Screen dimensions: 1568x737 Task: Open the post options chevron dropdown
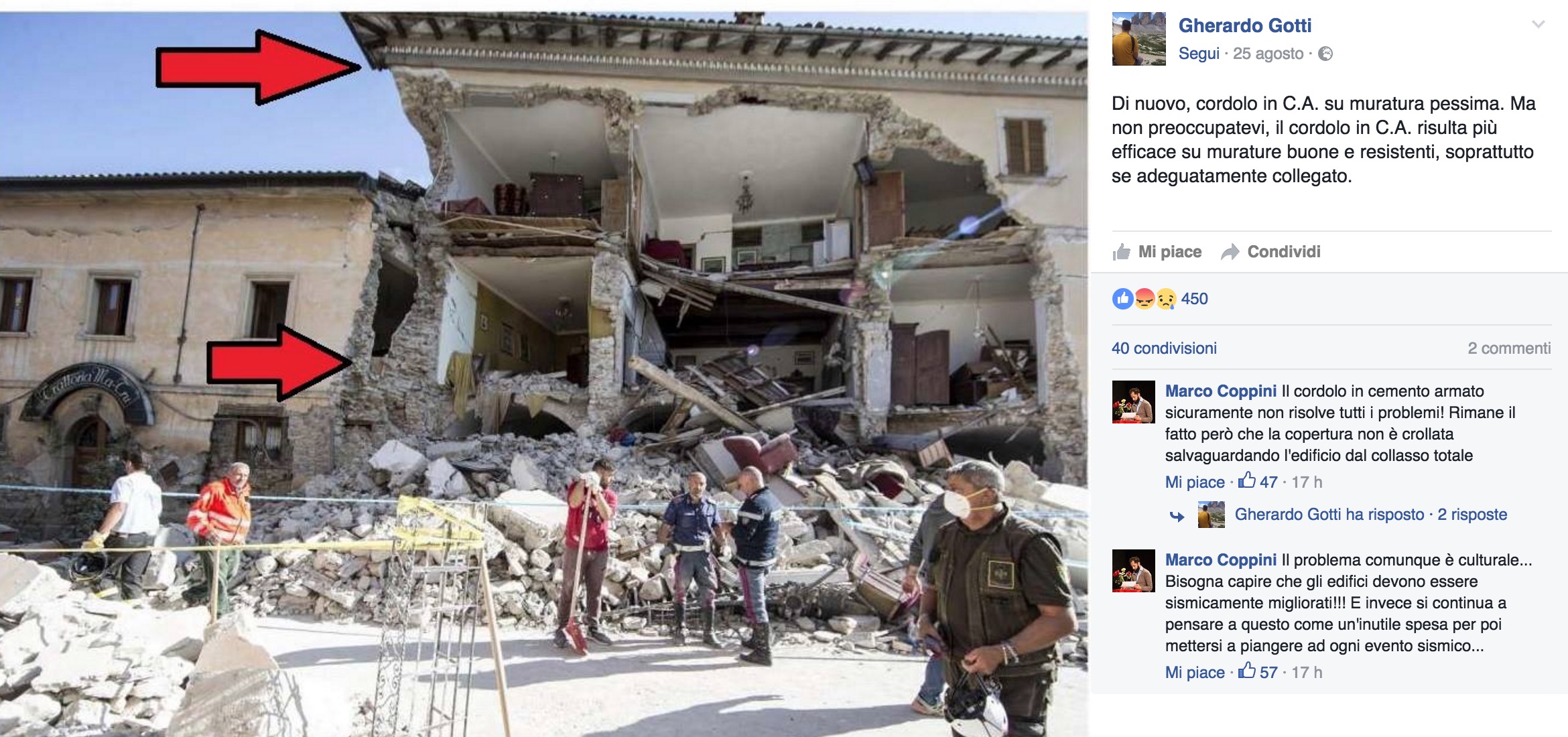(1538, 24)
